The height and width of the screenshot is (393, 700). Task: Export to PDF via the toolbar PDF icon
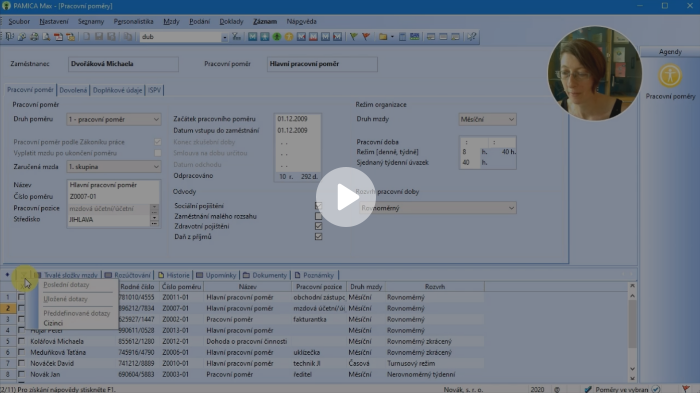[58, 37]
